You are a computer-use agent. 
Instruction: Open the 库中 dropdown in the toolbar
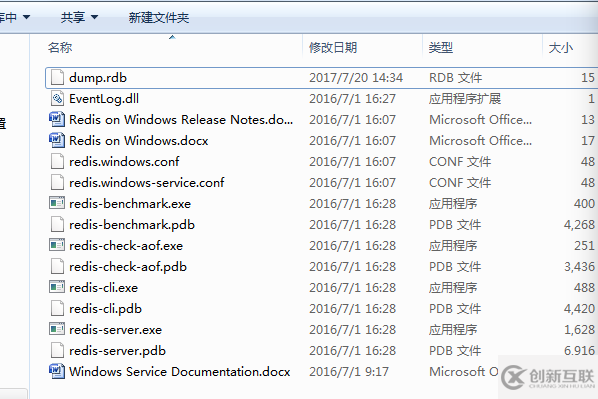14,17
